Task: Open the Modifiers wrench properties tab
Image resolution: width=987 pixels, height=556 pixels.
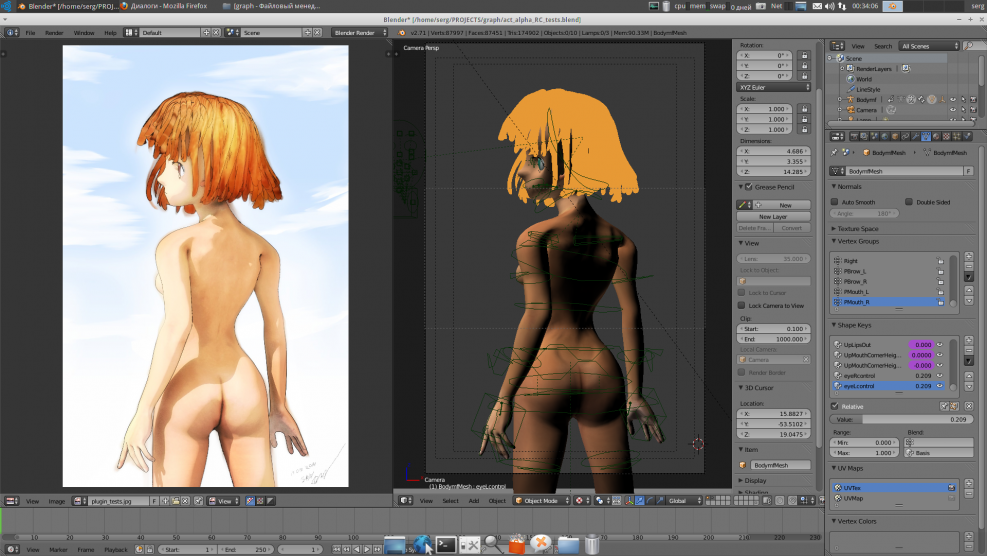Action: (915, 136)
